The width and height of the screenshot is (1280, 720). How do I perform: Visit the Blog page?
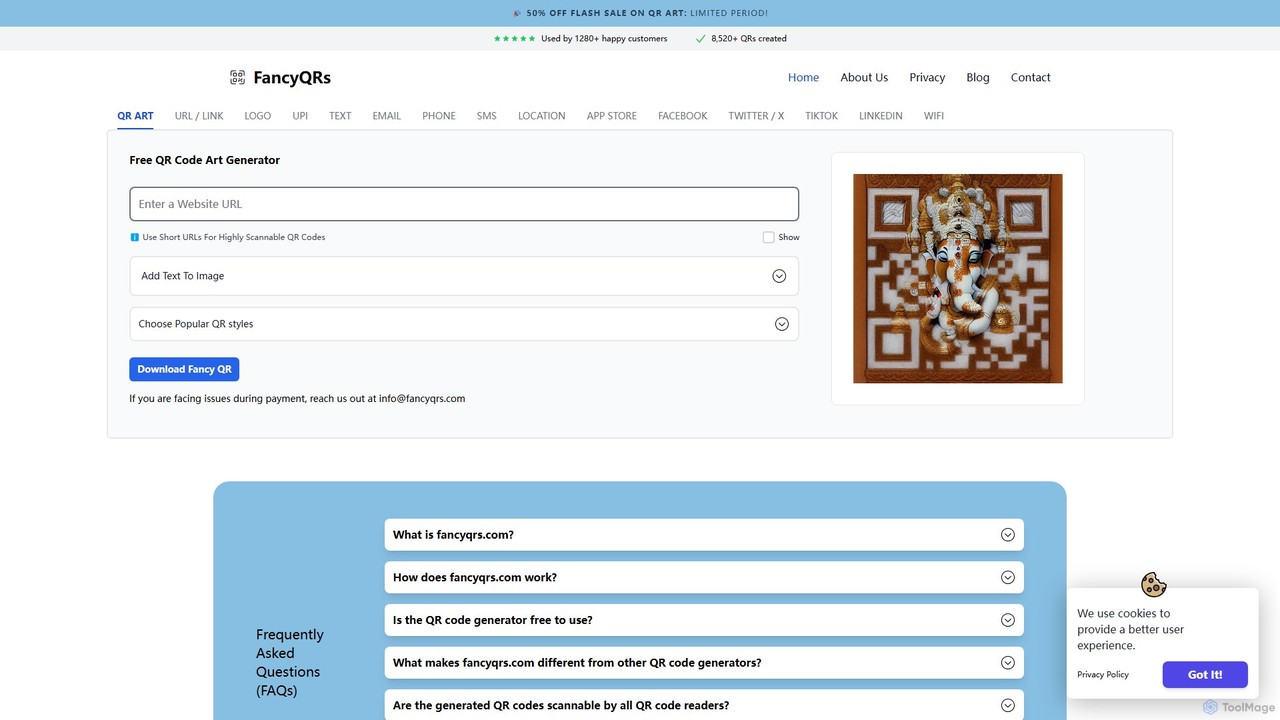(978, 77)
